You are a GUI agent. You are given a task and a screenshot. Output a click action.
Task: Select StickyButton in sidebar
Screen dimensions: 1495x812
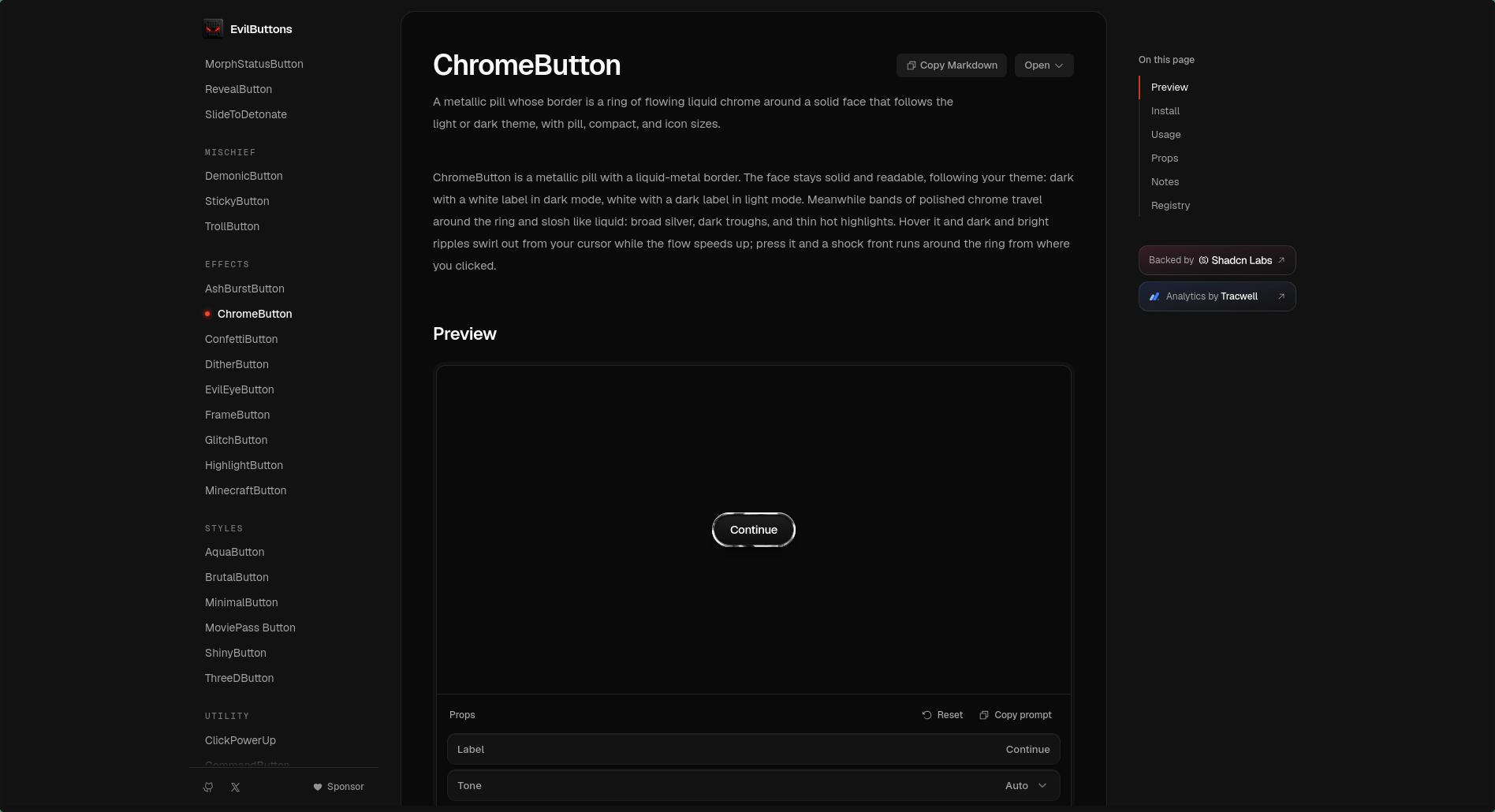click(237, 201)
